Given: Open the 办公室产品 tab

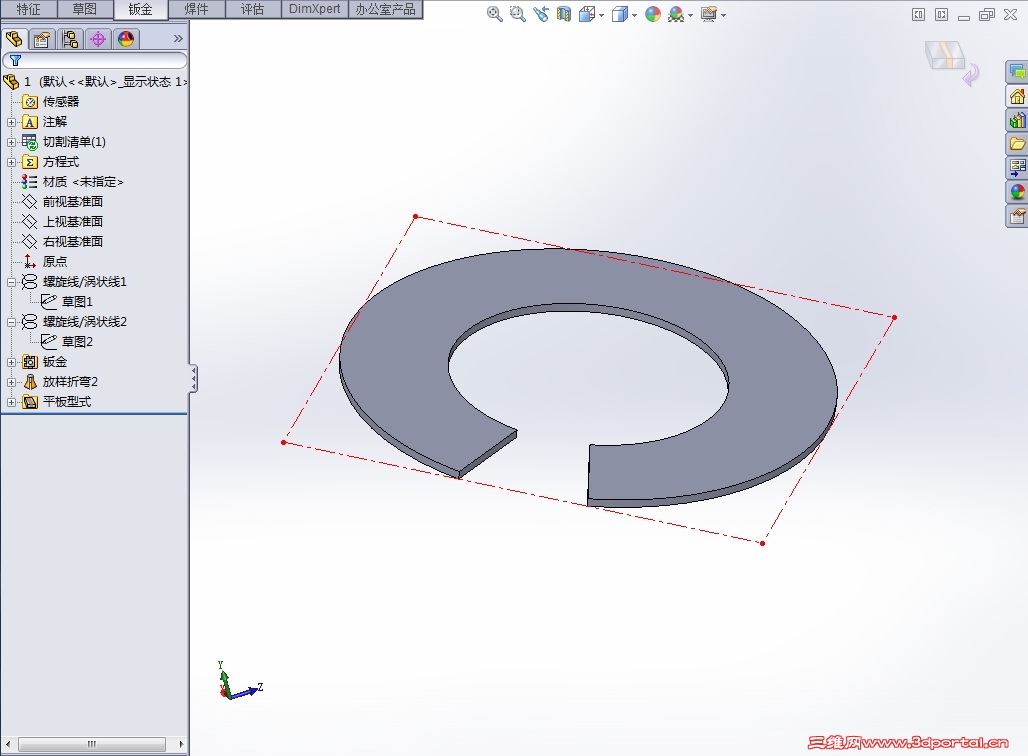Looking at the screenshot, I should (386, 9).
